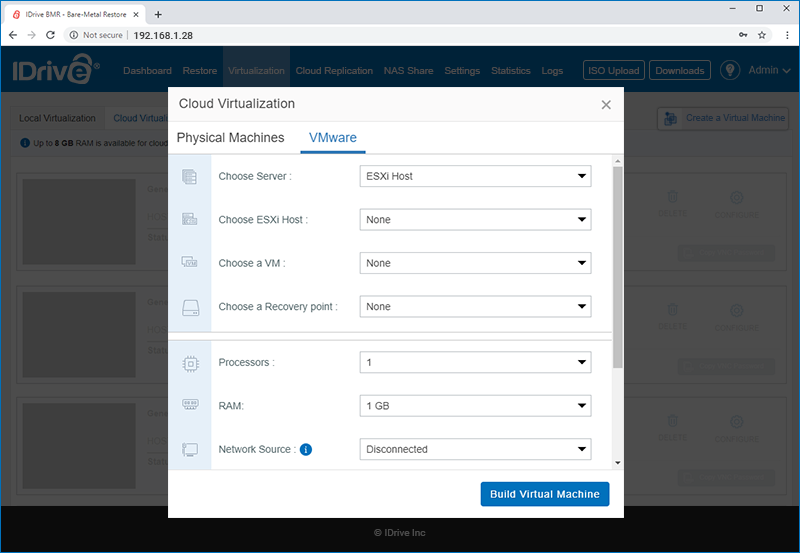Screen dimensions: 800x553
Task: Click the Processors chip icon
Action: 190,364
